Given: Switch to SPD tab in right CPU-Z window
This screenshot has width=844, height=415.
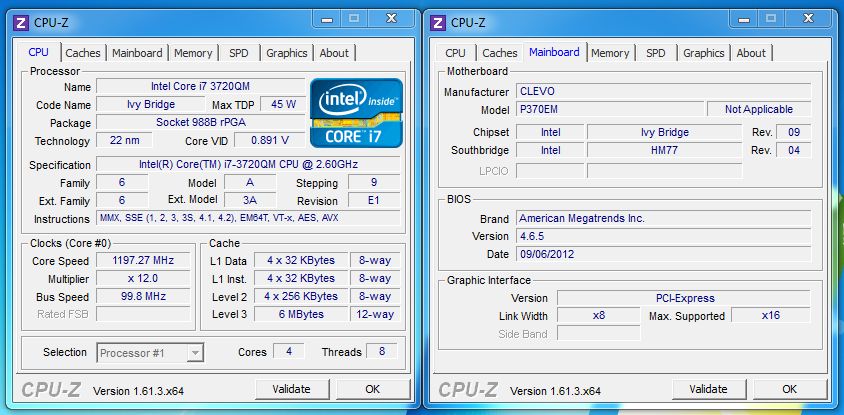Looking at the screenshot, I should [656, 53].
